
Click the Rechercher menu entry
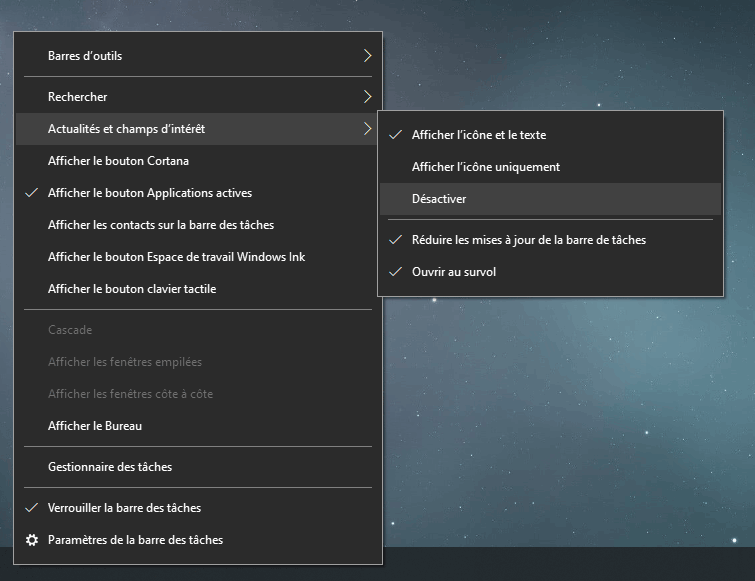point(77,97)
